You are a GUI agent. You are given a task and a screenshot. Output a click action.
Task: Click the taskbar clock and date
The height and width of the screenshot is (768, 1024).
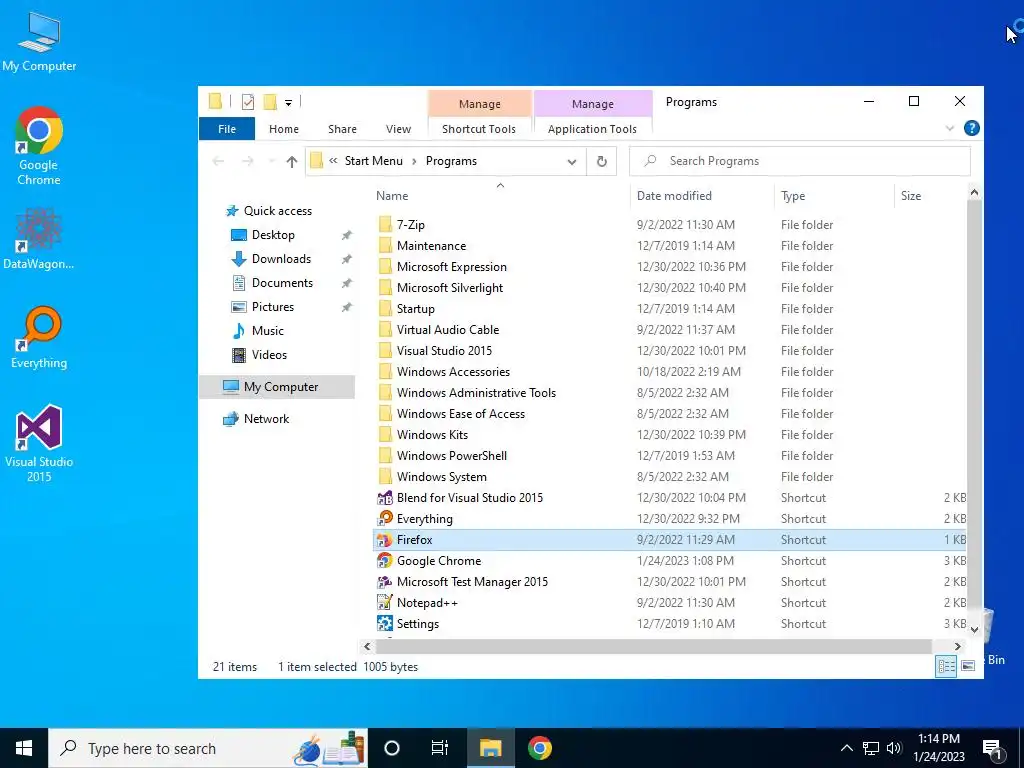pyautogui.click(x=938, y=748)
